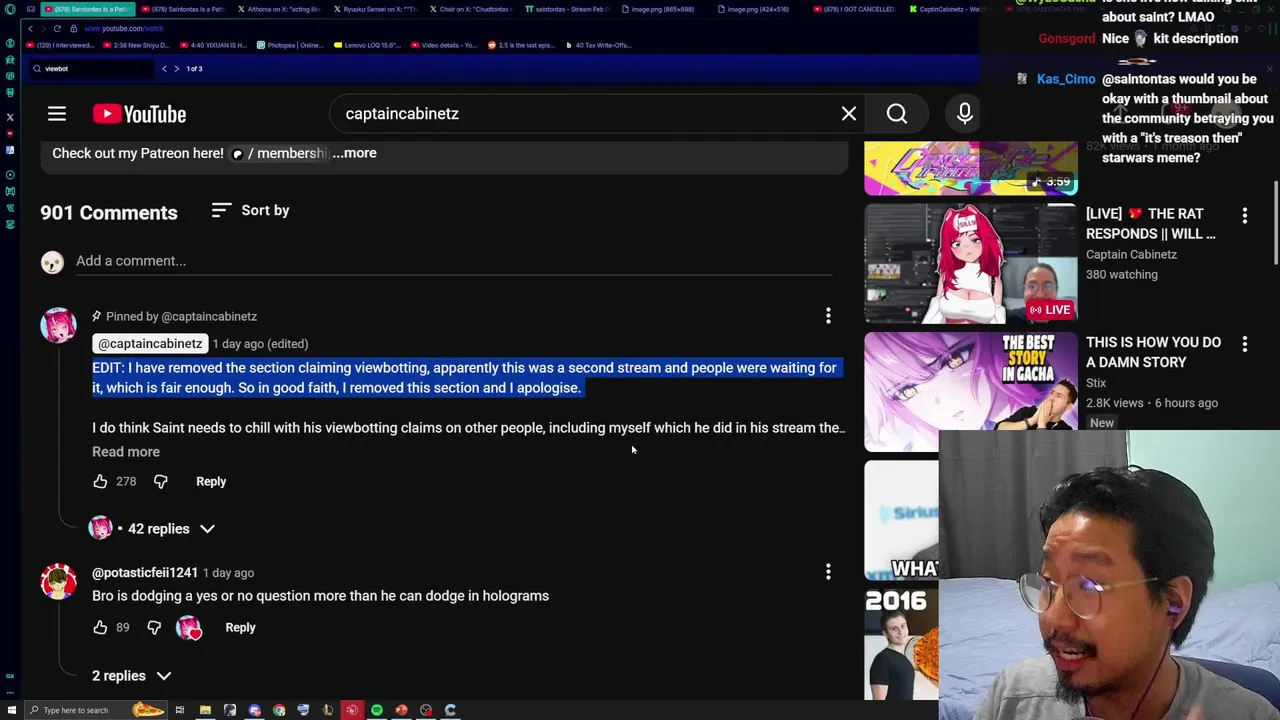Reload the page with the refresh icon
This screenshot has width=1280, height=720.
point(57,28)
